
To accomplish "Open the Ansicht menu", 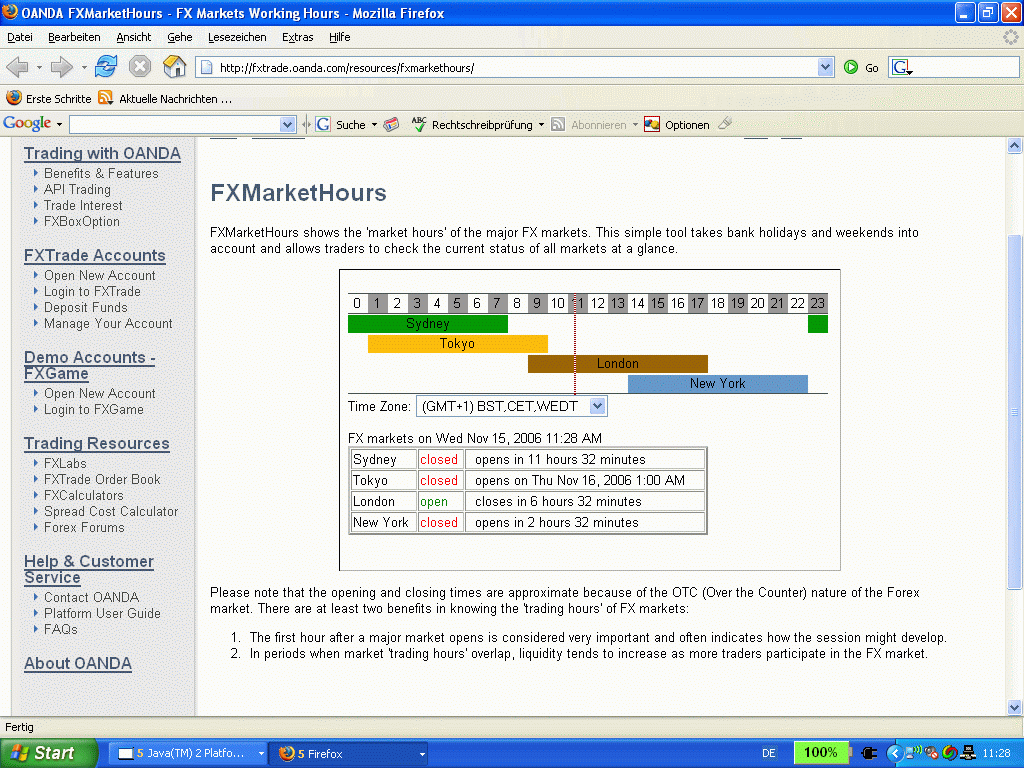I will (x=133, y=37).
